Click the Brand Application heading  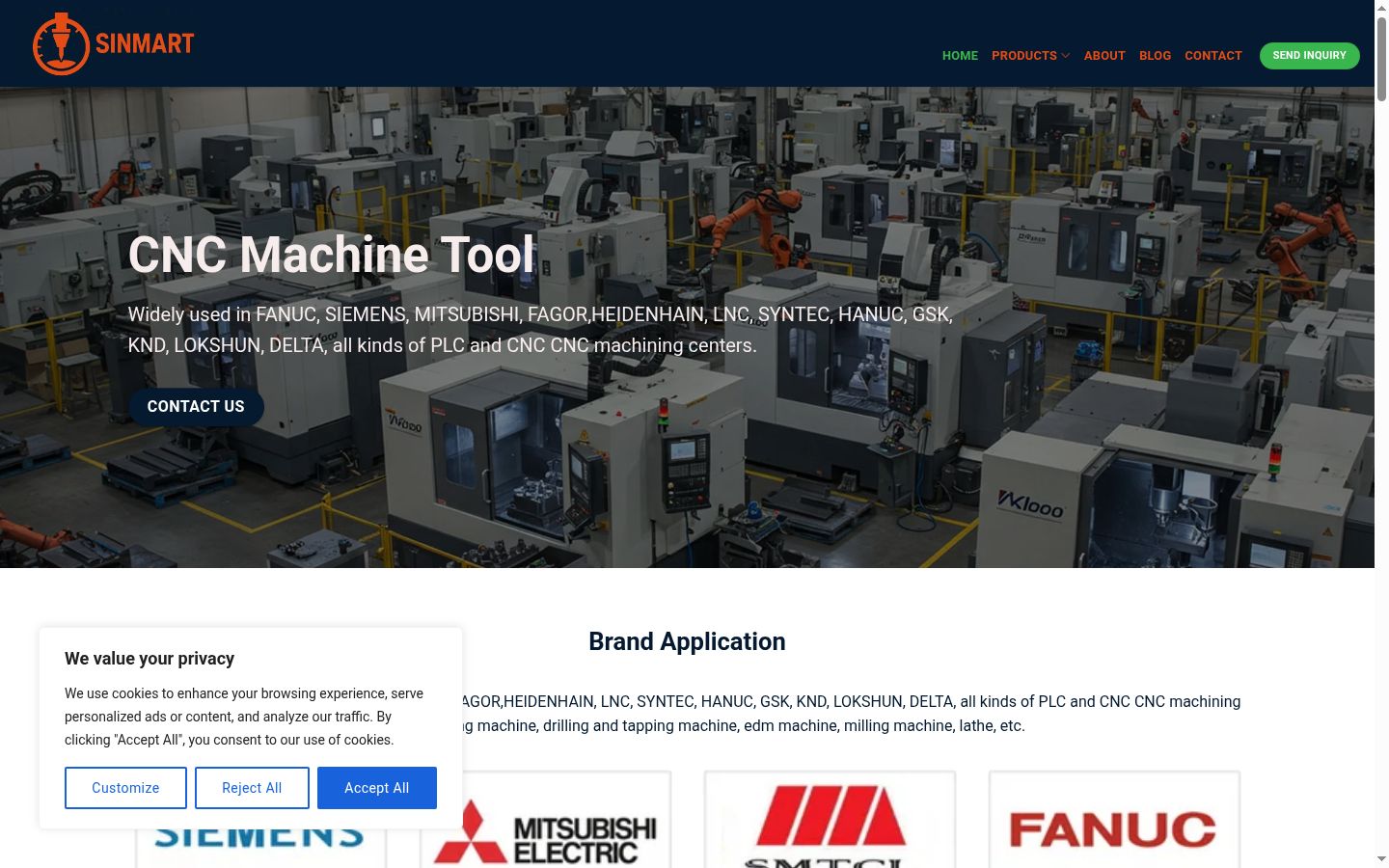[687, 641]
